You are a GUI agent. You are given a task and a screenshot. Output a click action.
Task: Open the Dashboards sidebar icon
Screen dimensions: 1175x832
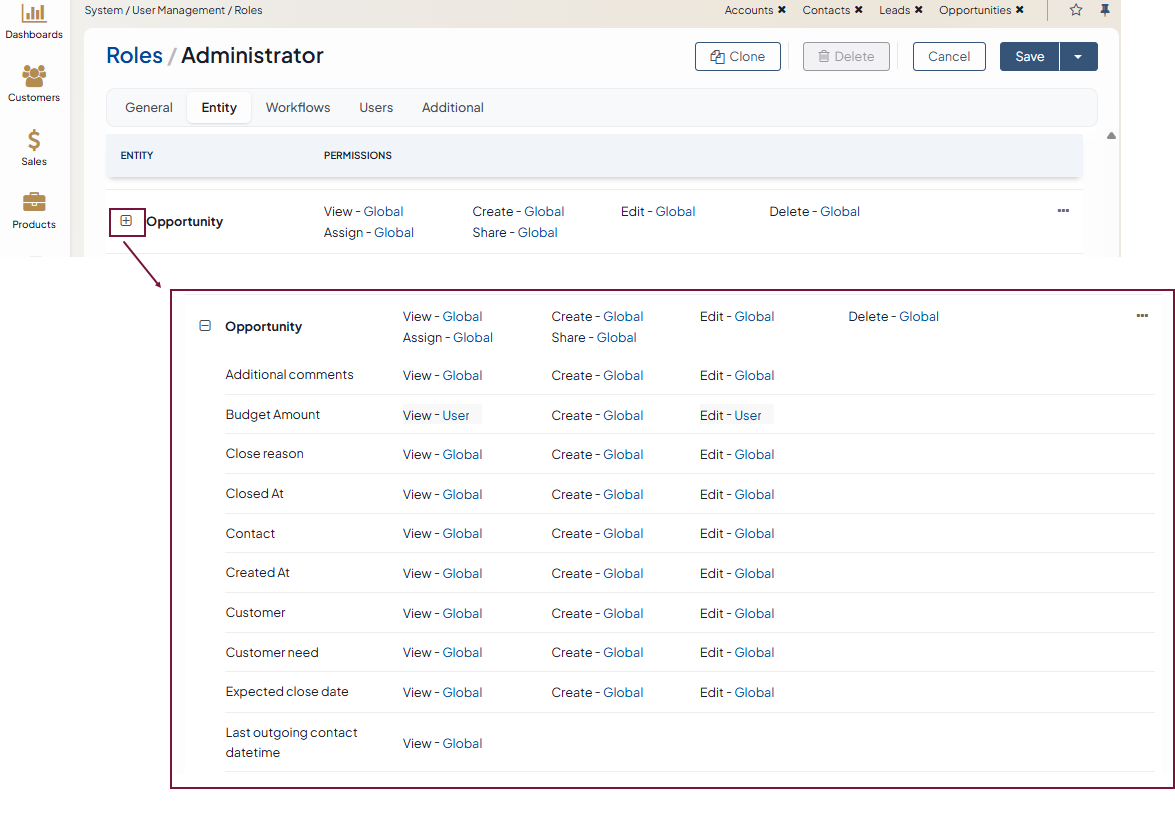(34, 14)
